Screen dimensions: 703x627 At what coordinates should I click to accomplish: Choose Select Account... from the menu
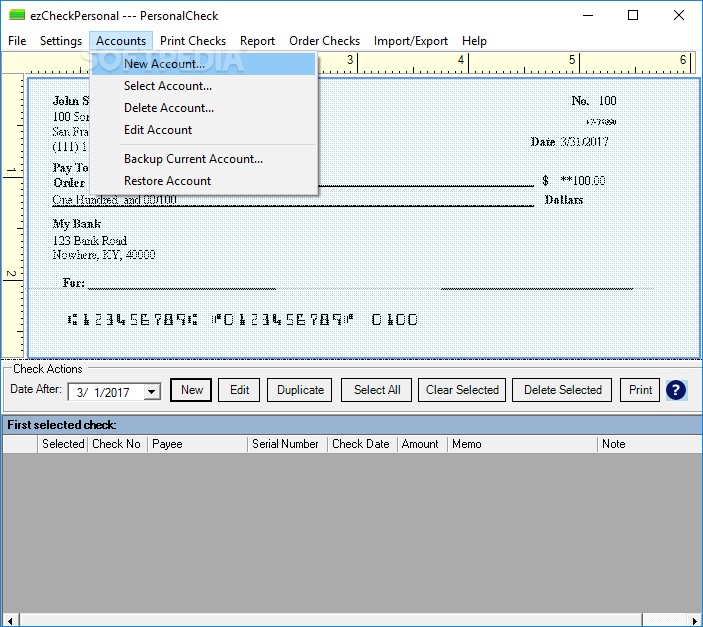(204, 86)
